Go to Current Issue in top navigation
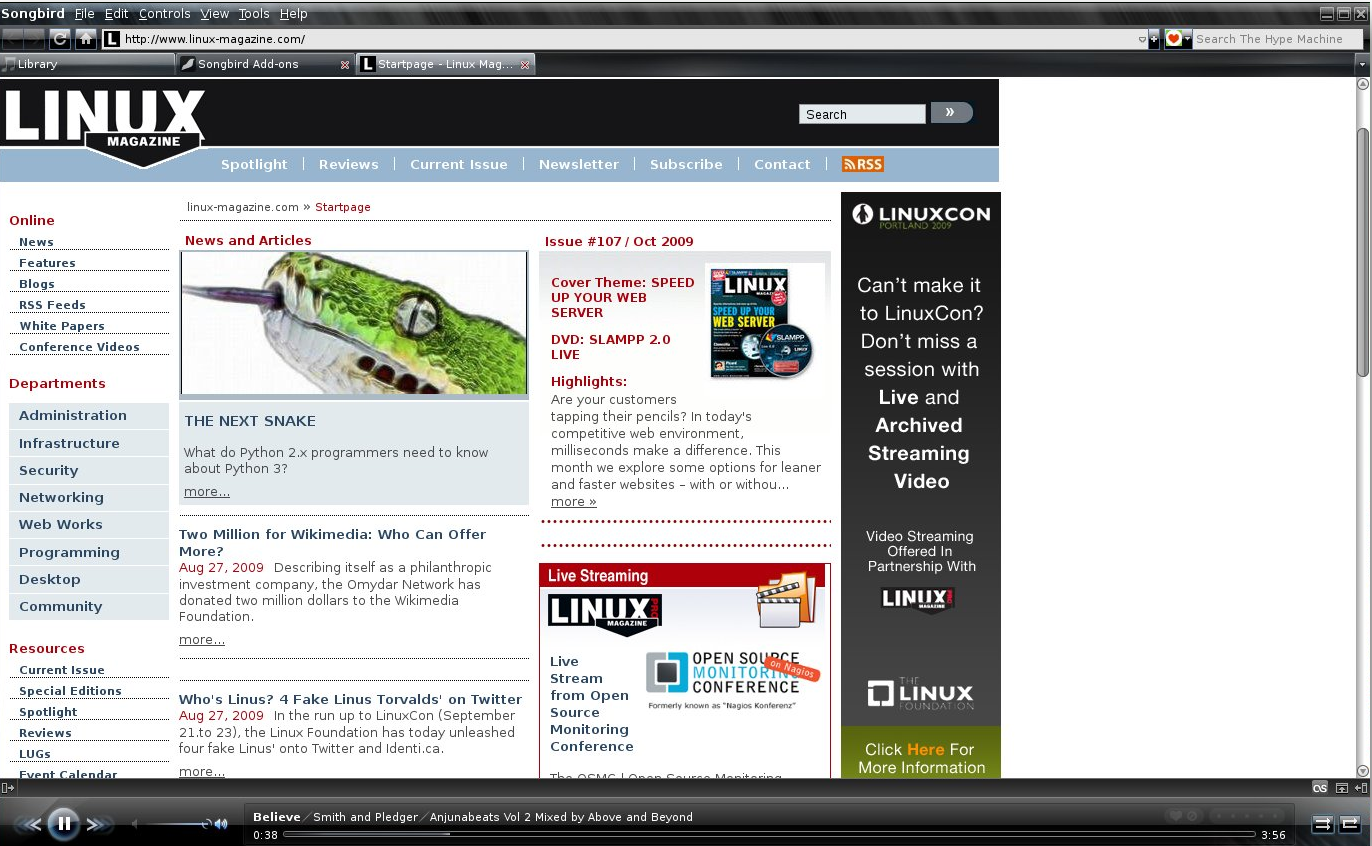 click(x=459, y=164)
